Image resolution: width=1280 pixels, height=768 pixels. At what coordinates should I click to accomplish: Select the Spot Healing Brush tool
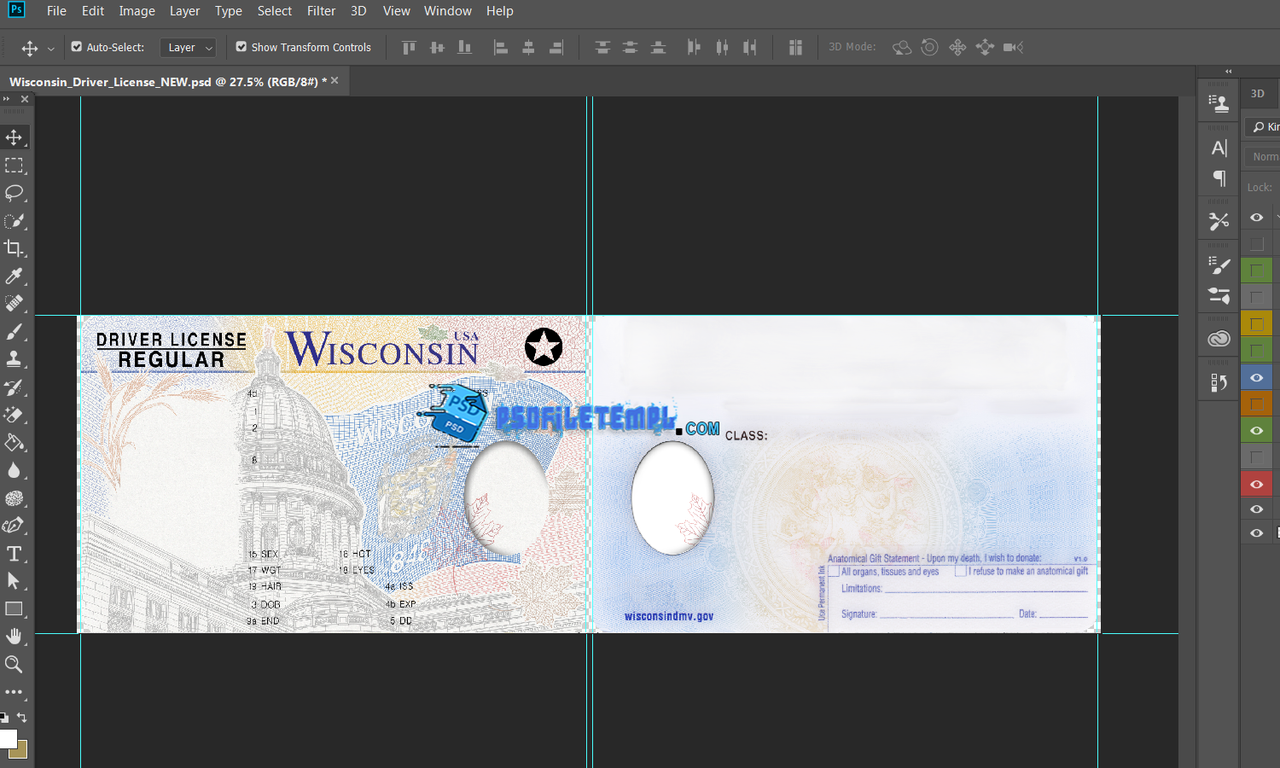[x=14, y=303]
